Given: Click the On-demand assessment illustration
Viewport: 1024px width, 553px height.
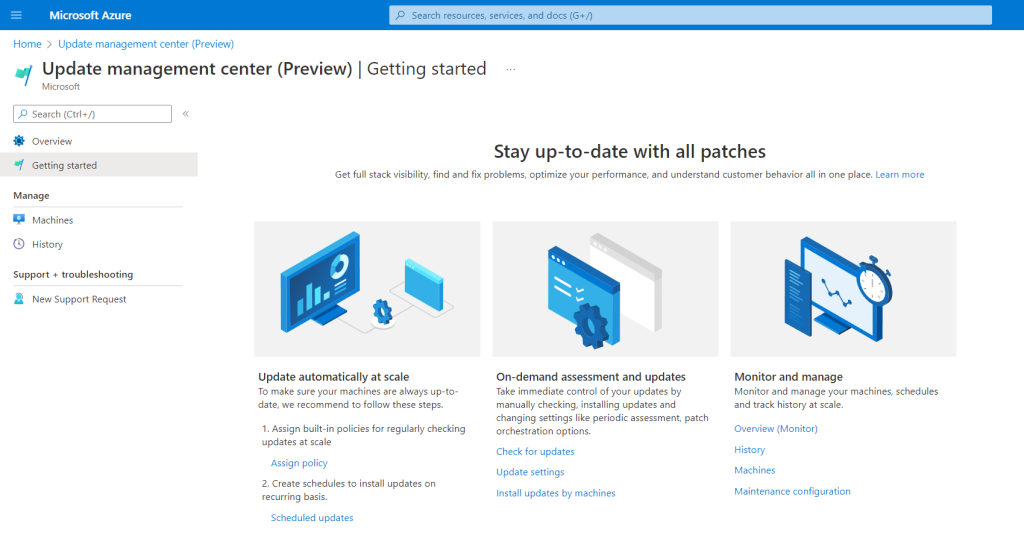Looking at the screenshot, I should (x=605, y=289).
